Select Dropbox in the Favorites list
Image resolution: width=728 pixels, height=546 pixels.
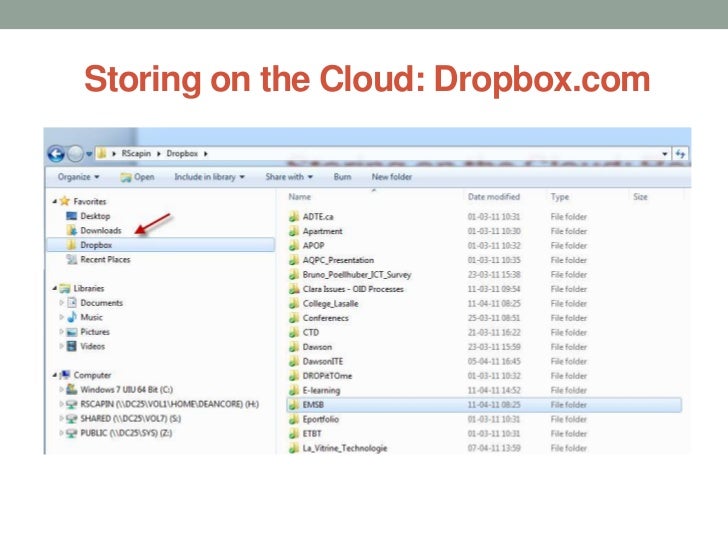click(x=161, y=245)
